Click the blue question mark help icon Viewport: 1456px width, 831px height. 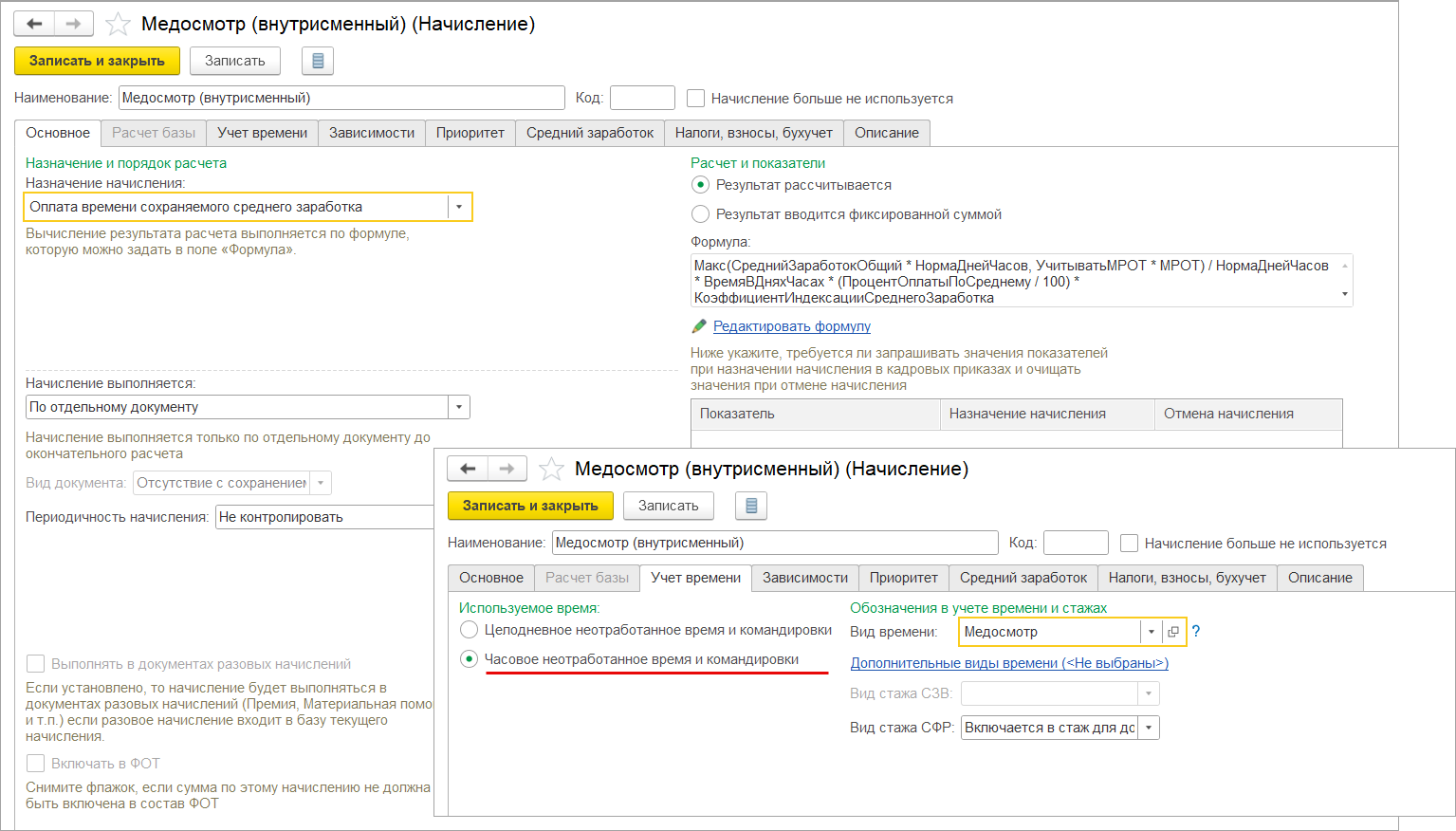(x=1196, y=632)
